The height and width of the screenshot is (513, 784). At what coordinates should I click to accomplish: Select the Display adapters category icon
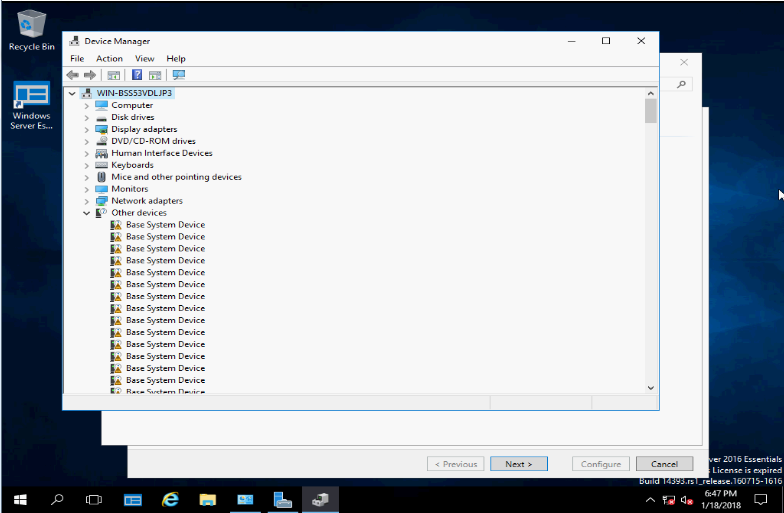[x=102, y=129]
